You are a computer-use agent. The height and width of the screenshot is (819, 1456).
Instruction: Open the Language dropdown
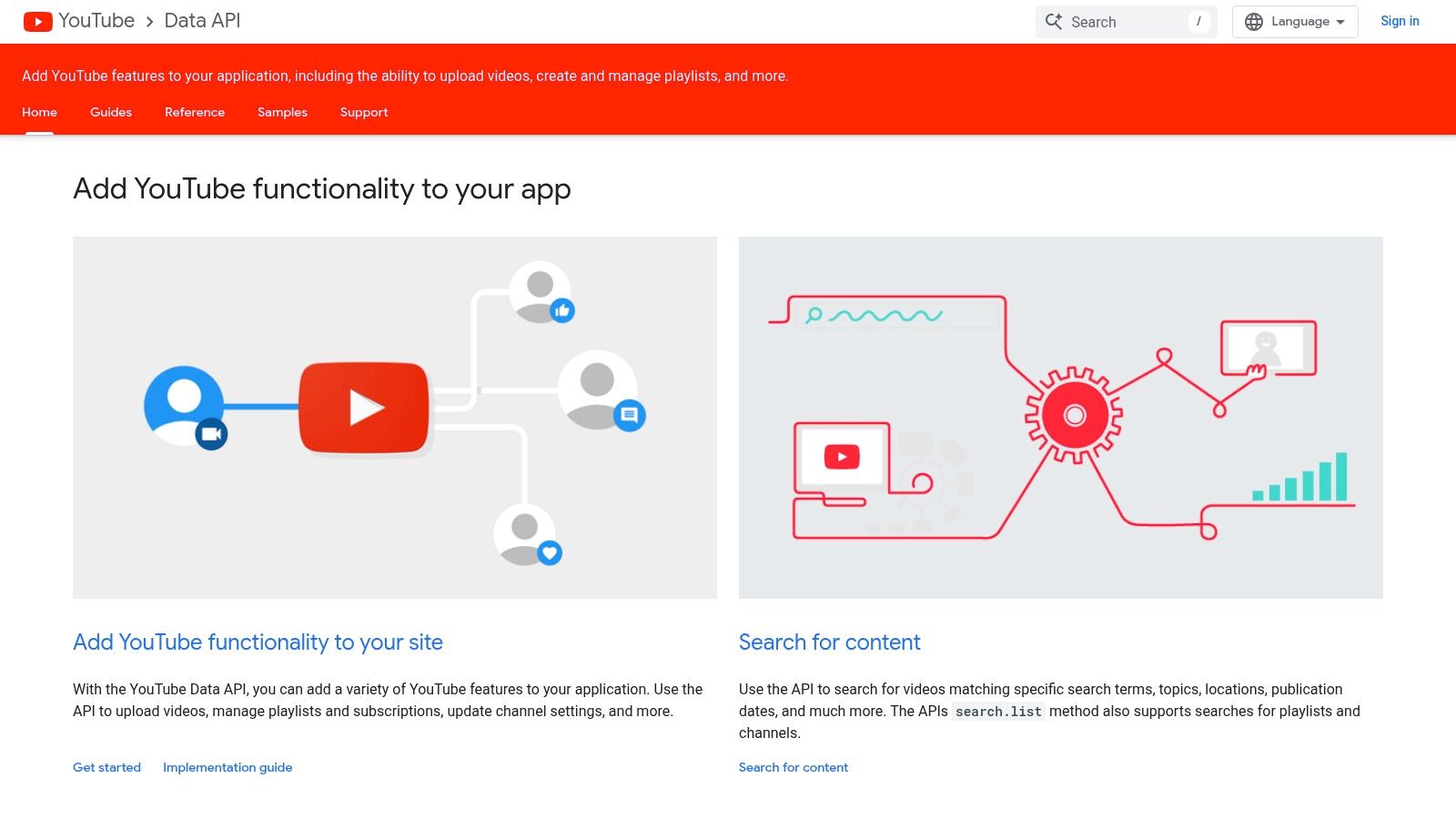click(1295, 22)
